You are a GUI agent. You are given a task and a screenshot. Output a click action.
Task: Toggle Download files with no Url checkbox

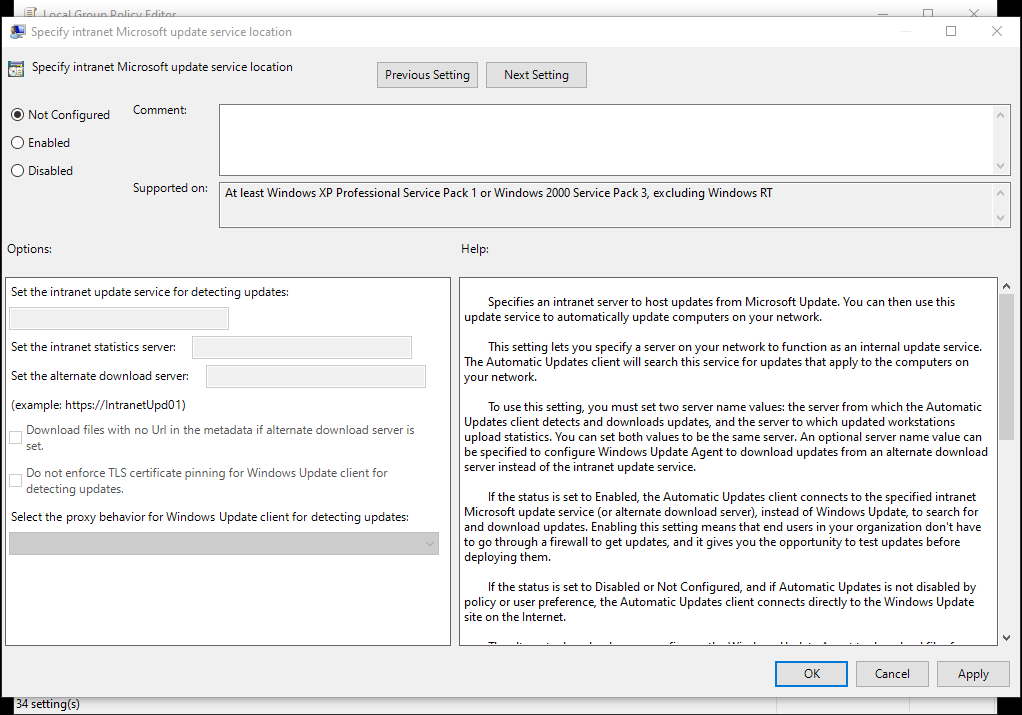click(x=16, y=438)
